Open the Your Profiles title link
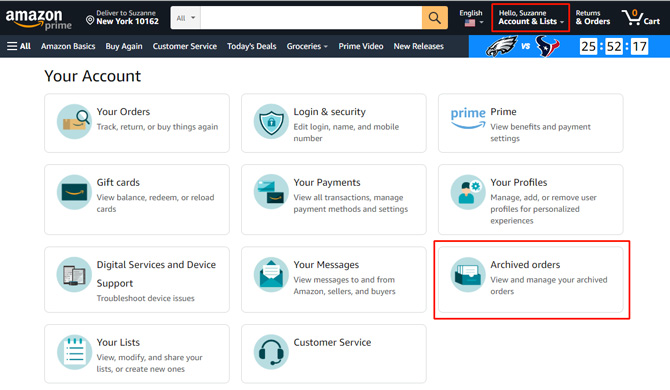The image size is (670, 390). click(519, 183)
